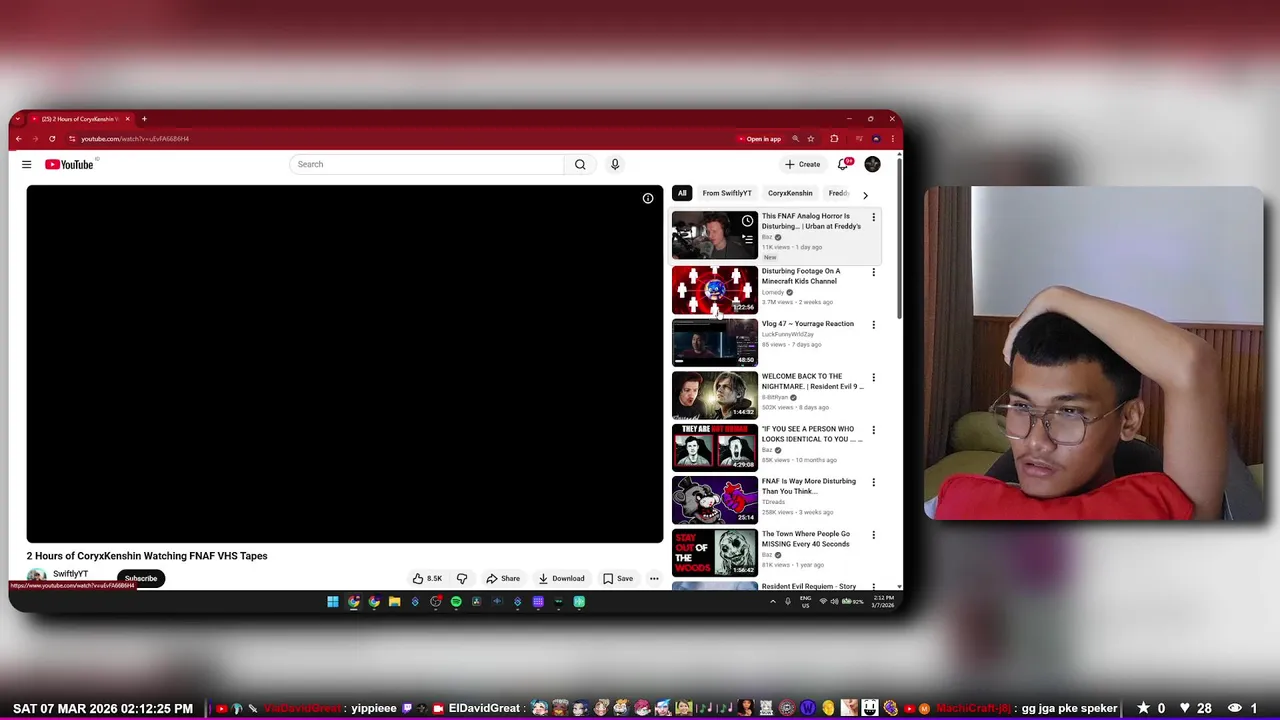Open File Explorer from taskbar
Screen dimensions: 1280x720
(x=394, y=602)
